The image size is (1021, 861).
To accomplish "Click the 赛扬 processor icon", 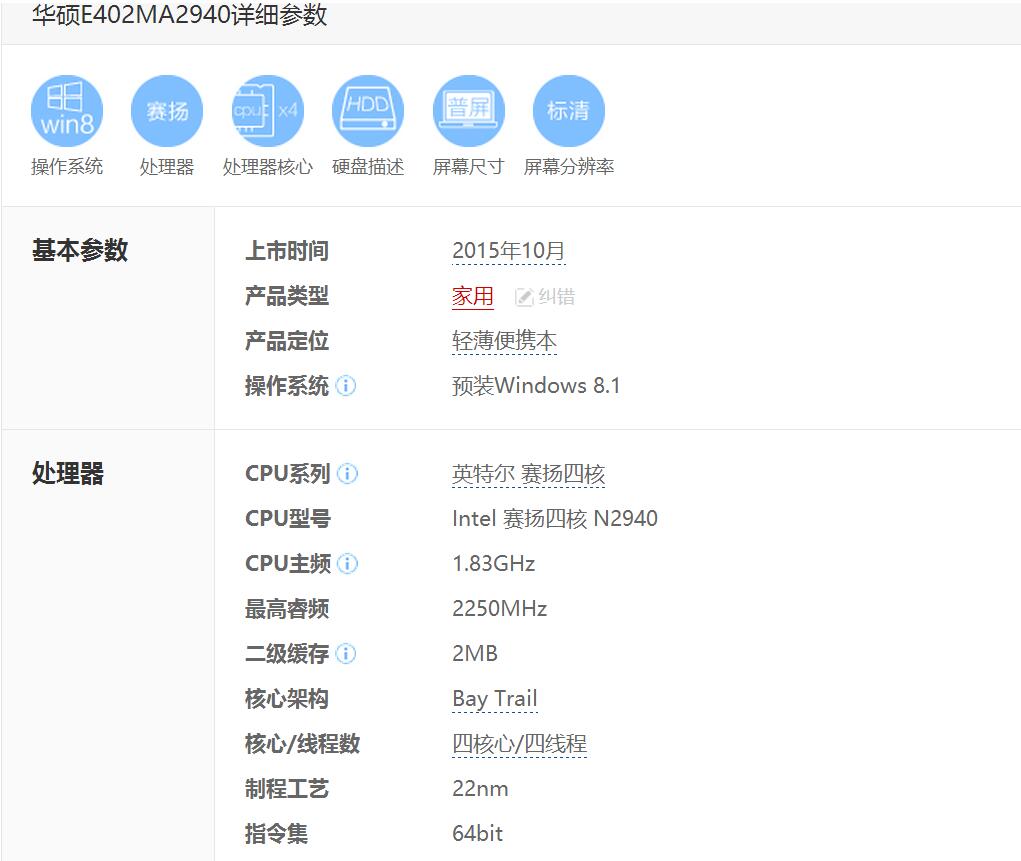I will coord(167,111).
